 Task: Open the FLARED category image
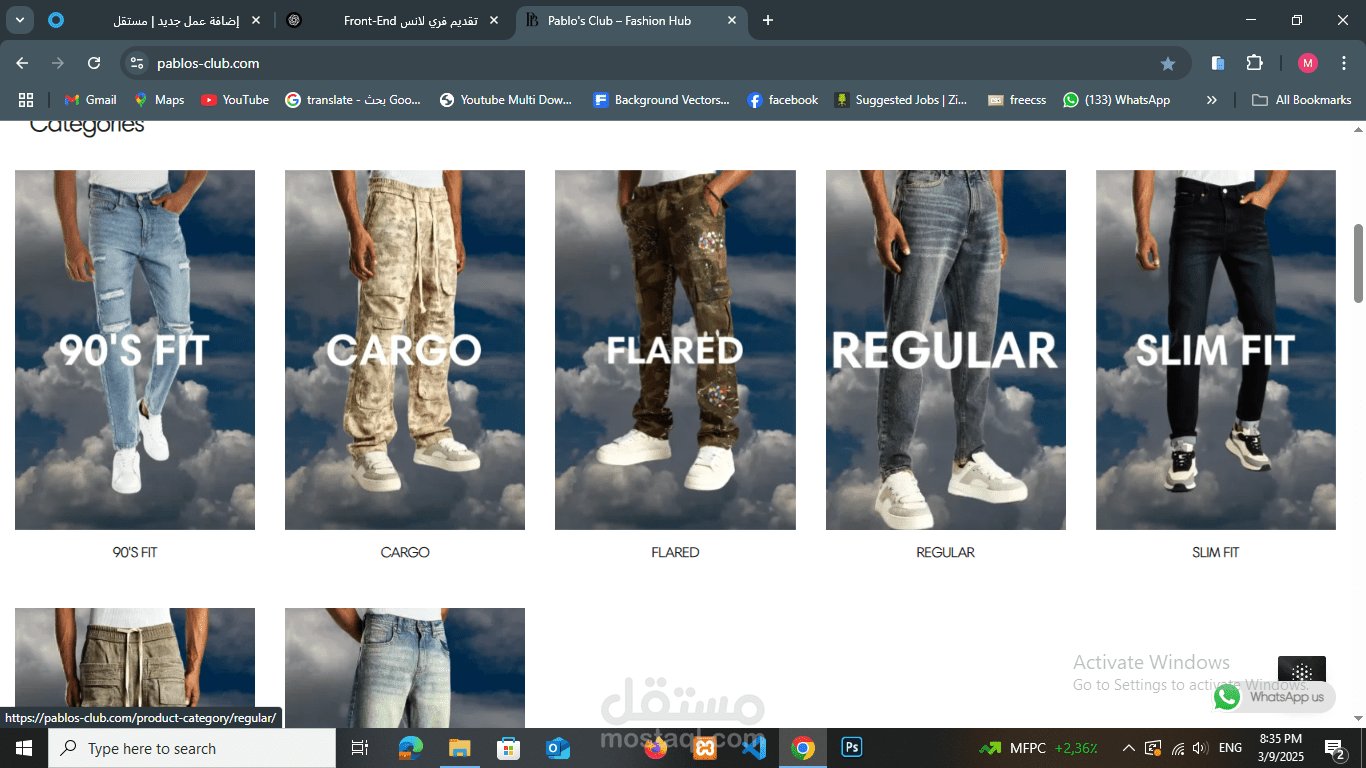675,350
